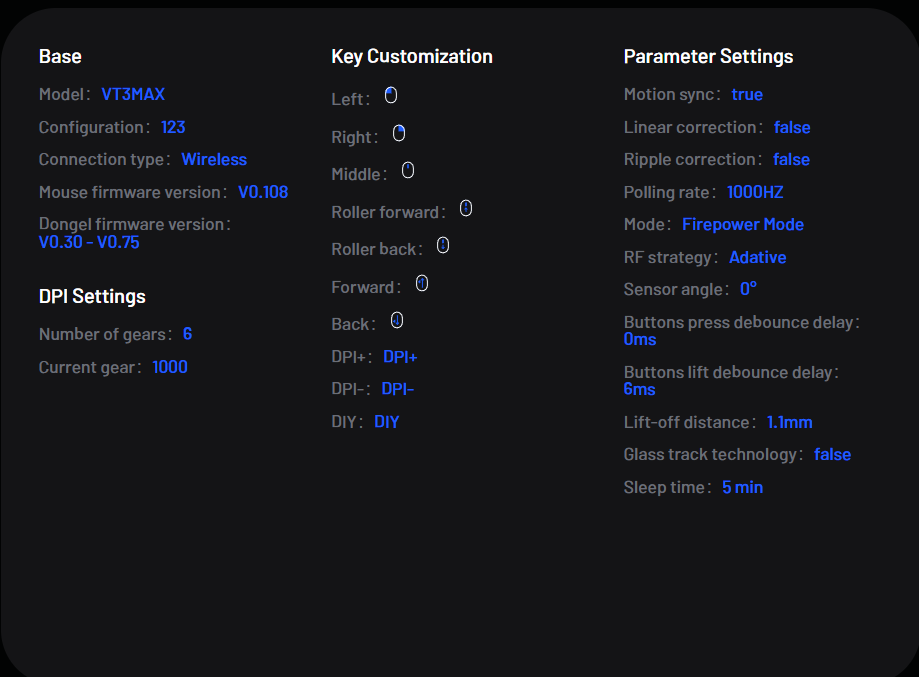This screenshot has width=919, height=677.
Task: Click the Ripple correction false value
Action: (x=791, y=159)
